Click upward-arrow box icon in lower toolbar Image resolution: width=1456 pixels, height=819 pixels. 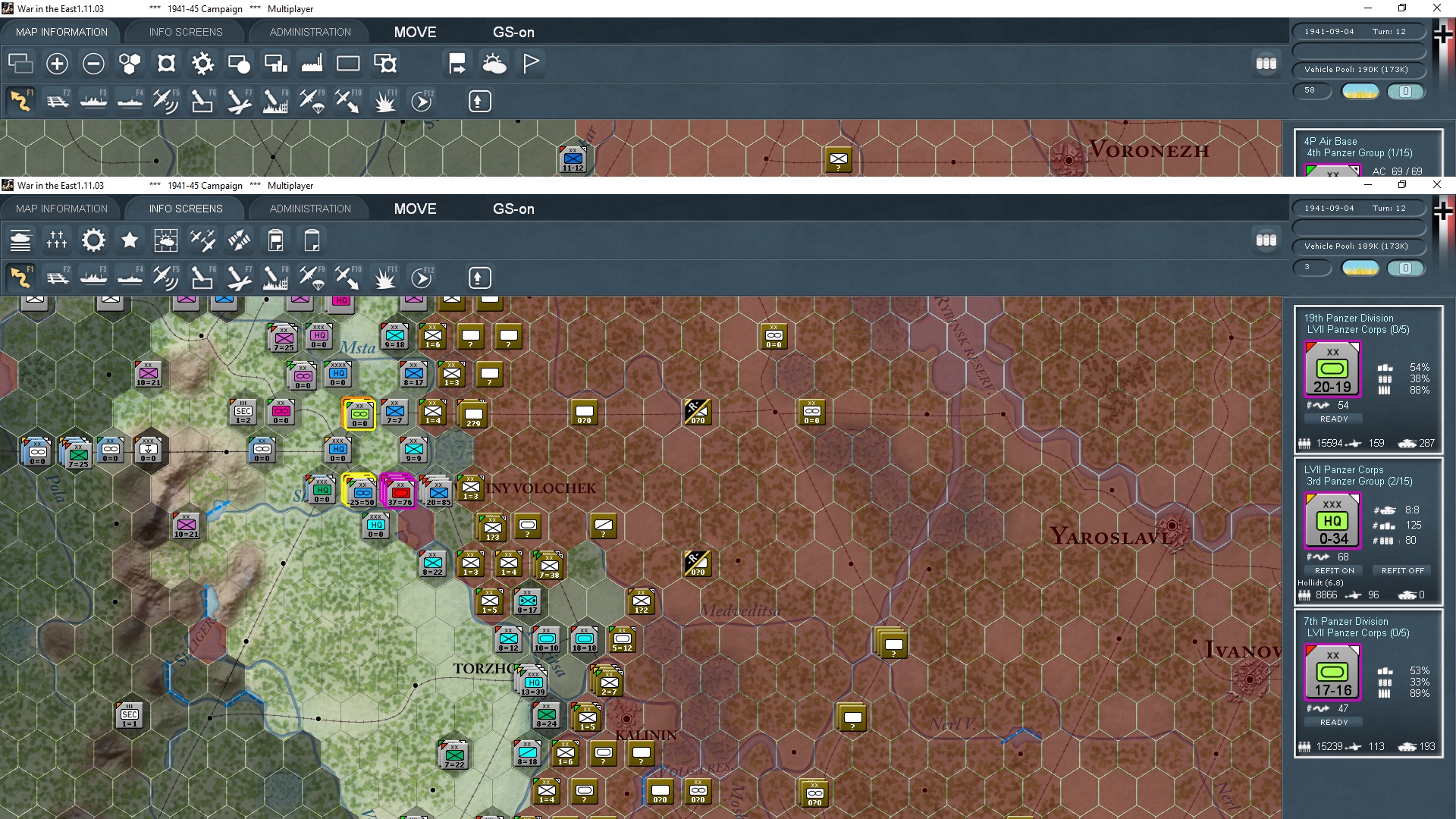tap(479, 278)
